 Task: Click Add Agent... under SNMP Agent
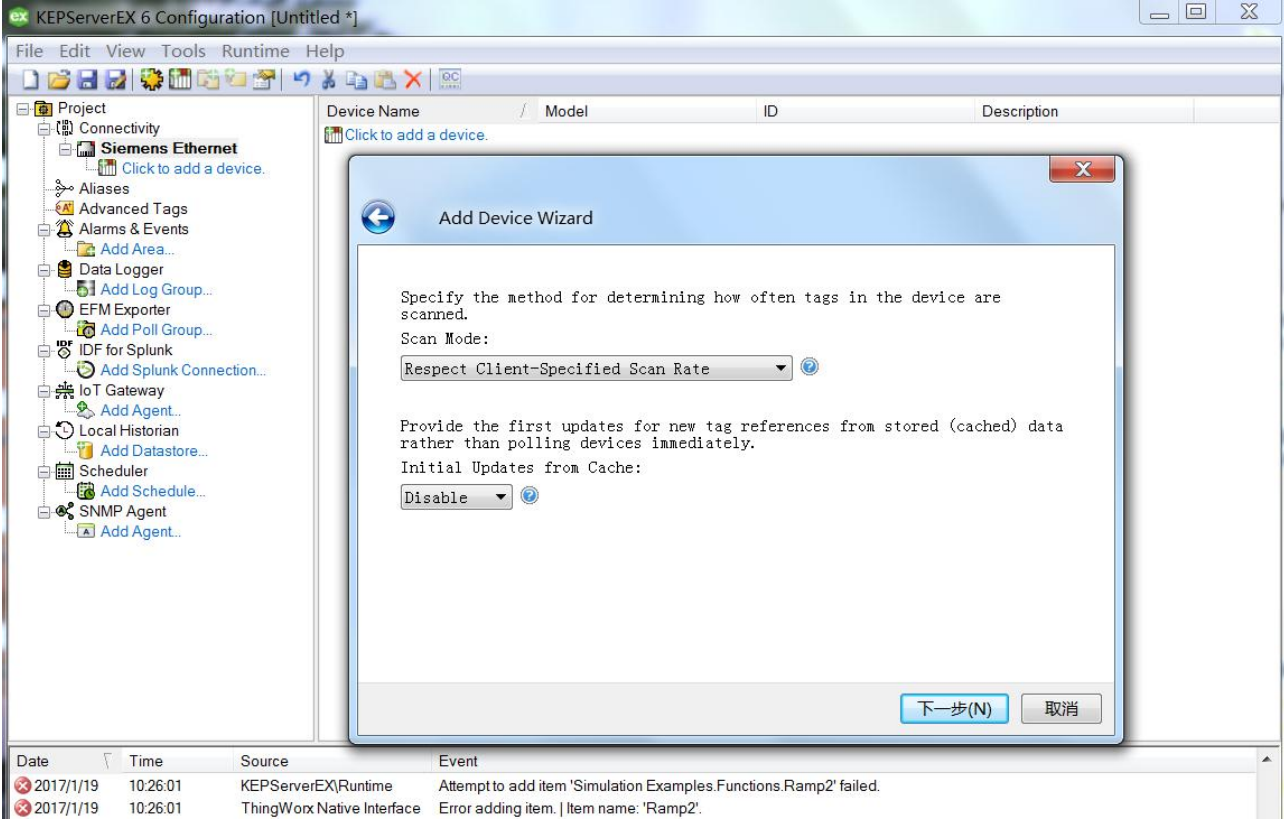[x=141, y=531]
